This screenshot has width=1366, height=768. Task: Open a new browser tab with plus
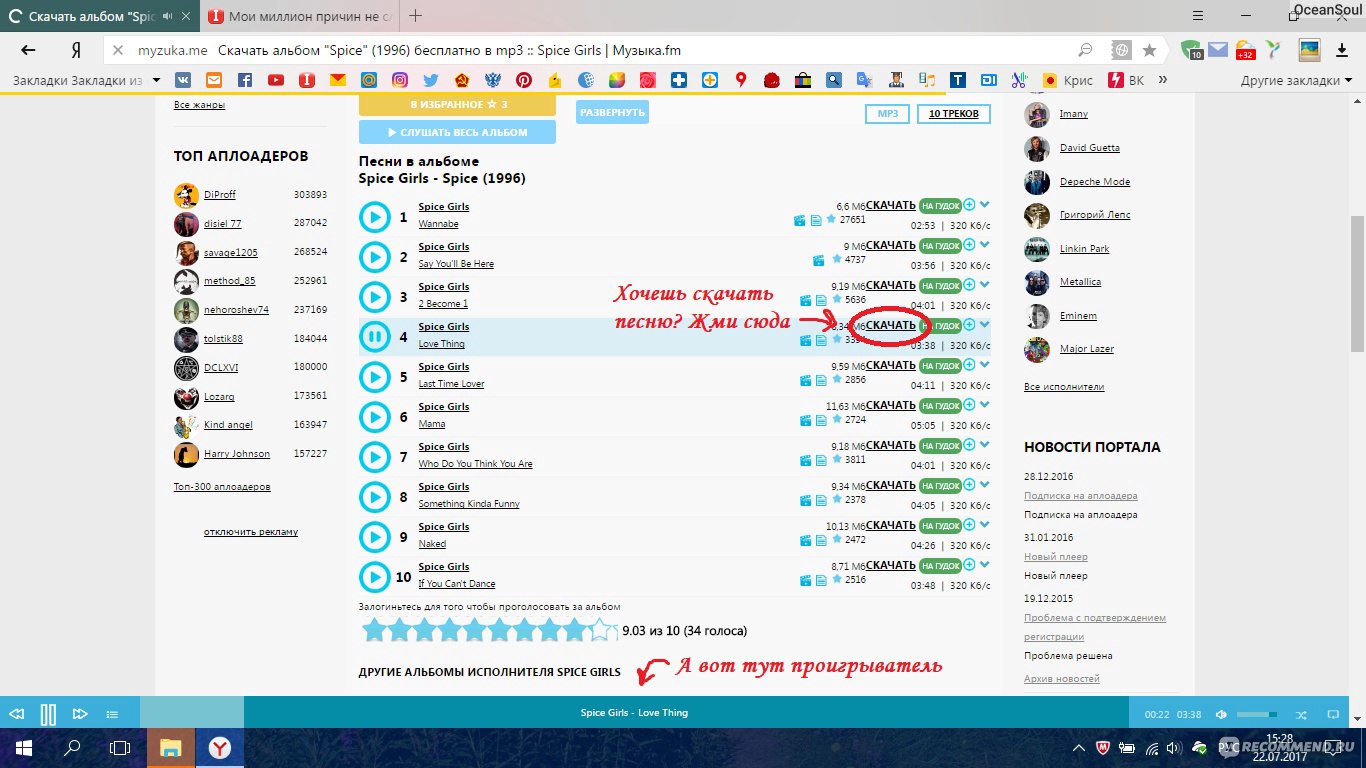416,16
